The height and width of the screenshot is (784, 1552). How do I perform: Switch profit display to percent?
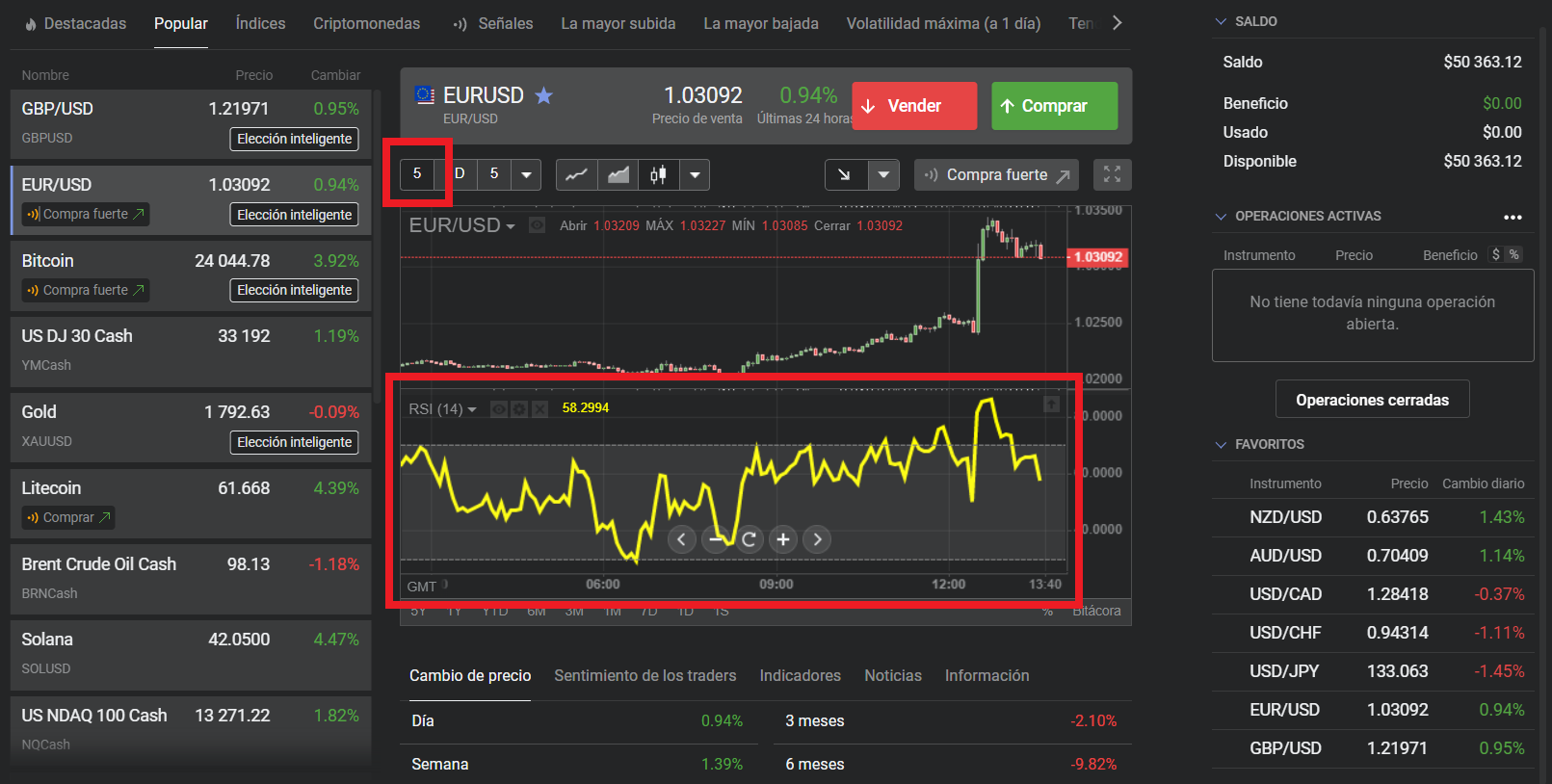[x=1514, y=255]
